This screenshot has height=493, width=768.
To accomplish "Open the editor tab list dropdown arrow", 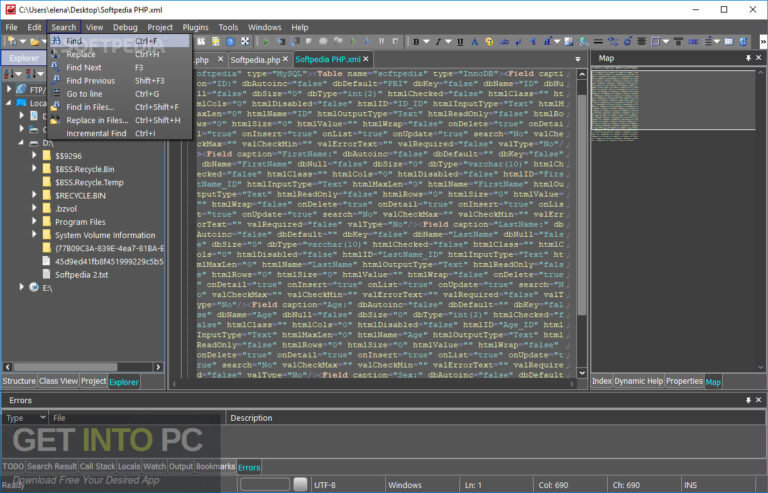I will coord(578,59).
